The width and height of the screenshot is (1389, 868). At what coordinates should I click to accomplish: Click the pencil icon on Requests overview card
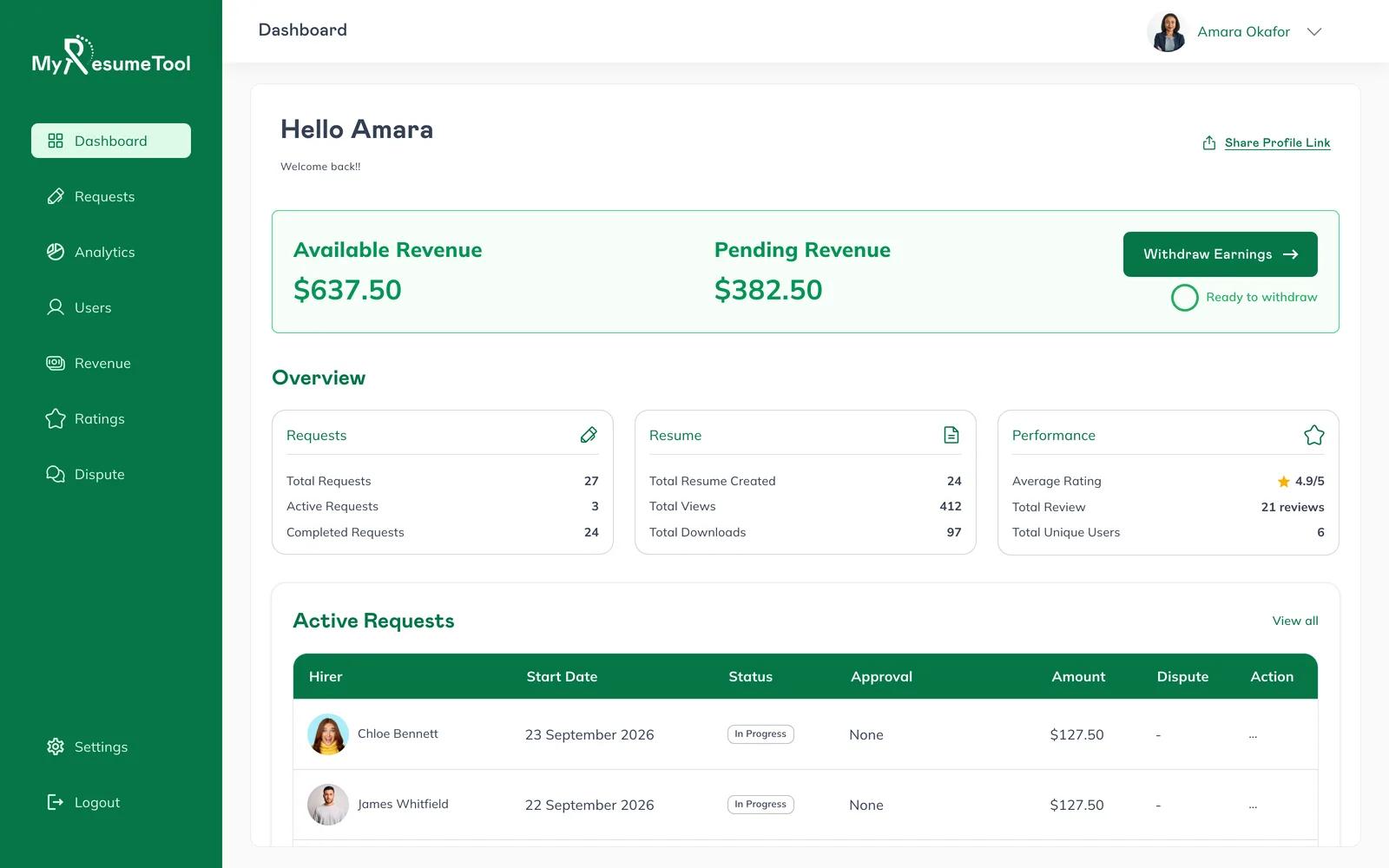click(x=589, y=435)
